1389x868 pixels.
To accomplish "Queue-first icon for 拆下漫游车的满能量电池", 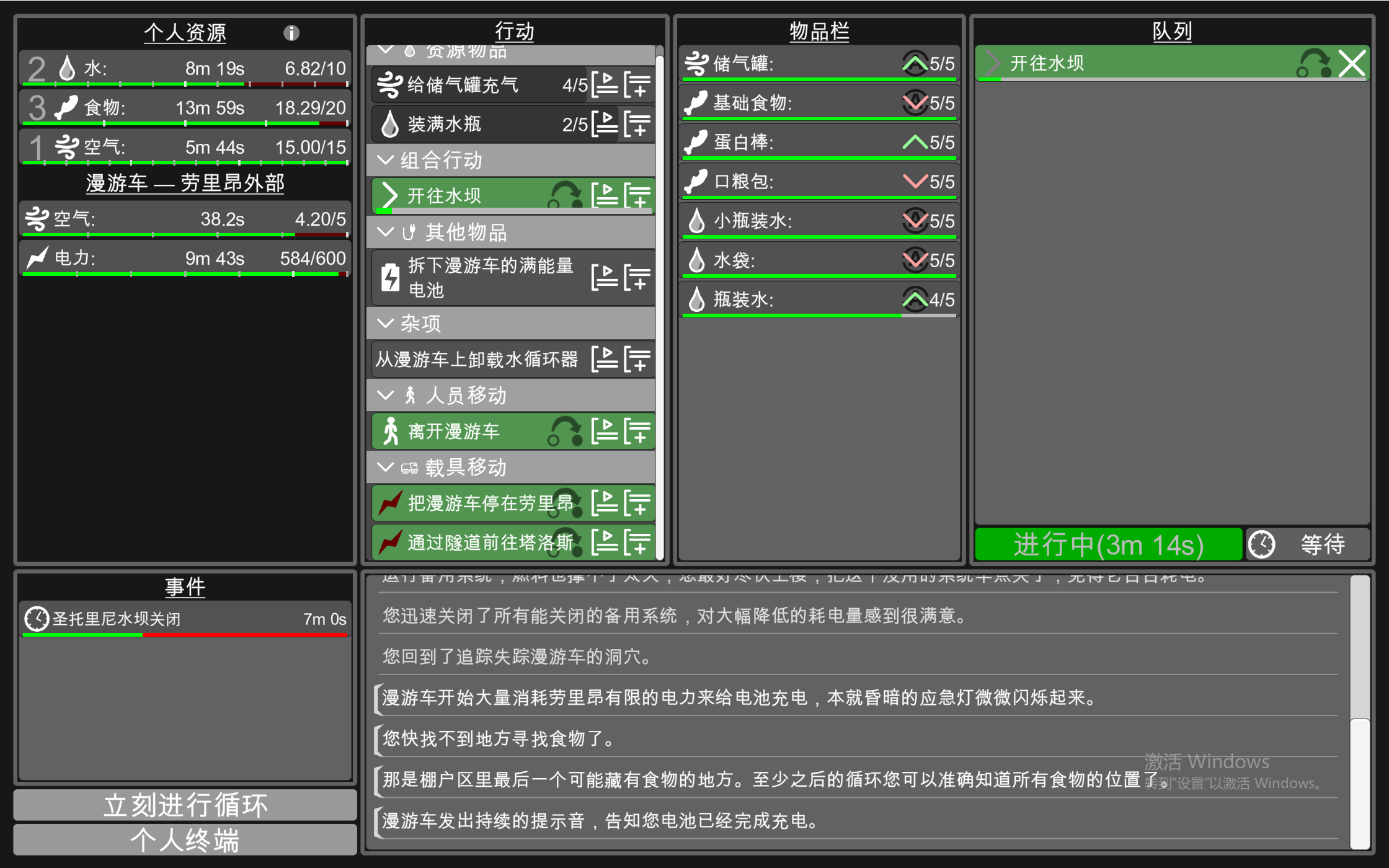I will [605, 277].
